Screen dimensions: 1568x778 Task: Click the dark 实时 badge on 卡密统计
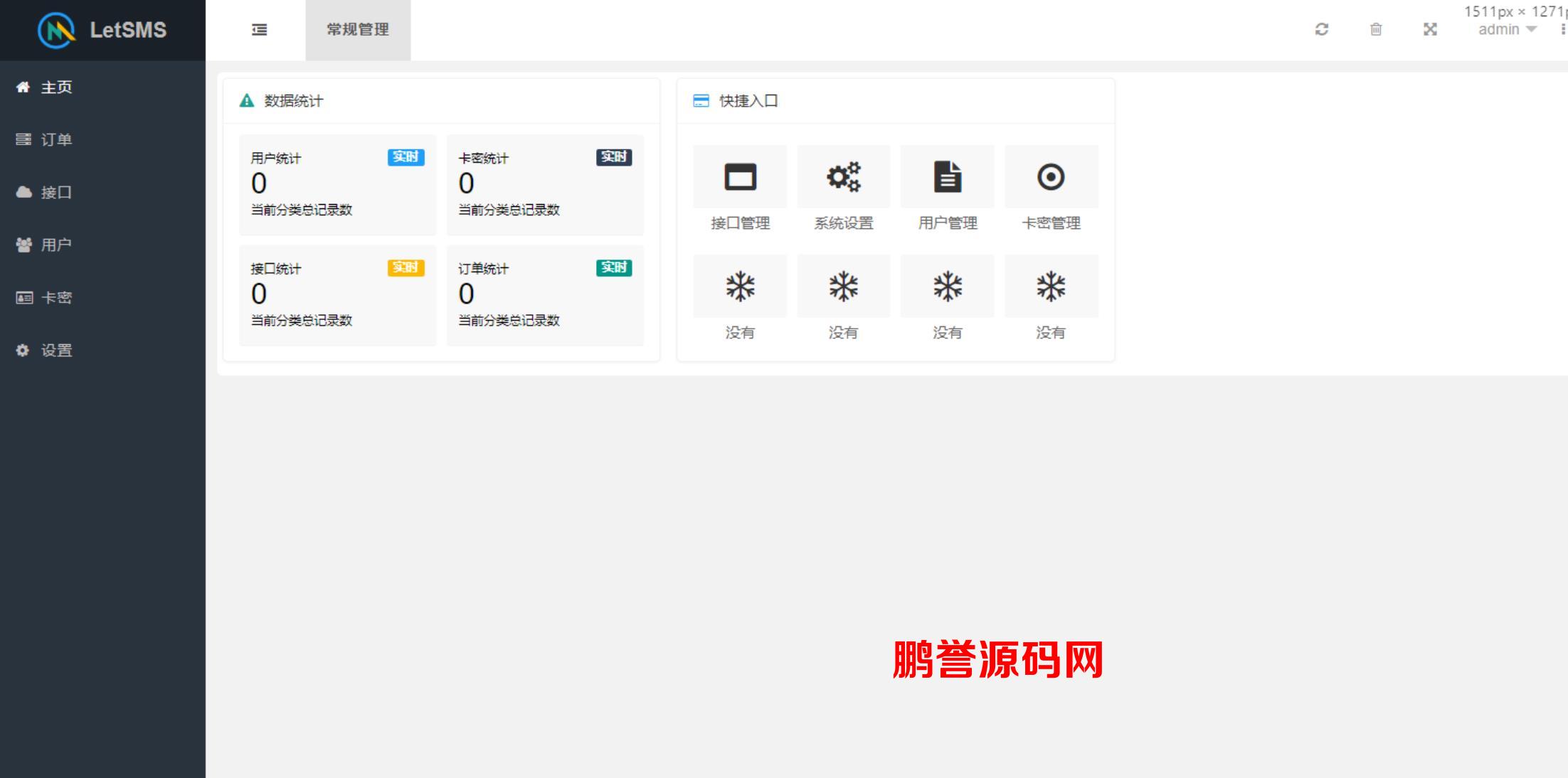614,157
